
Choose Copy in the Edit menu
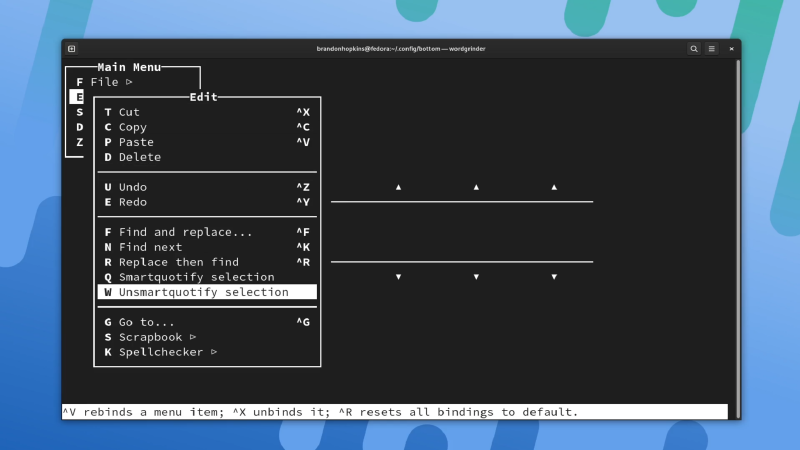pos(132,127)
